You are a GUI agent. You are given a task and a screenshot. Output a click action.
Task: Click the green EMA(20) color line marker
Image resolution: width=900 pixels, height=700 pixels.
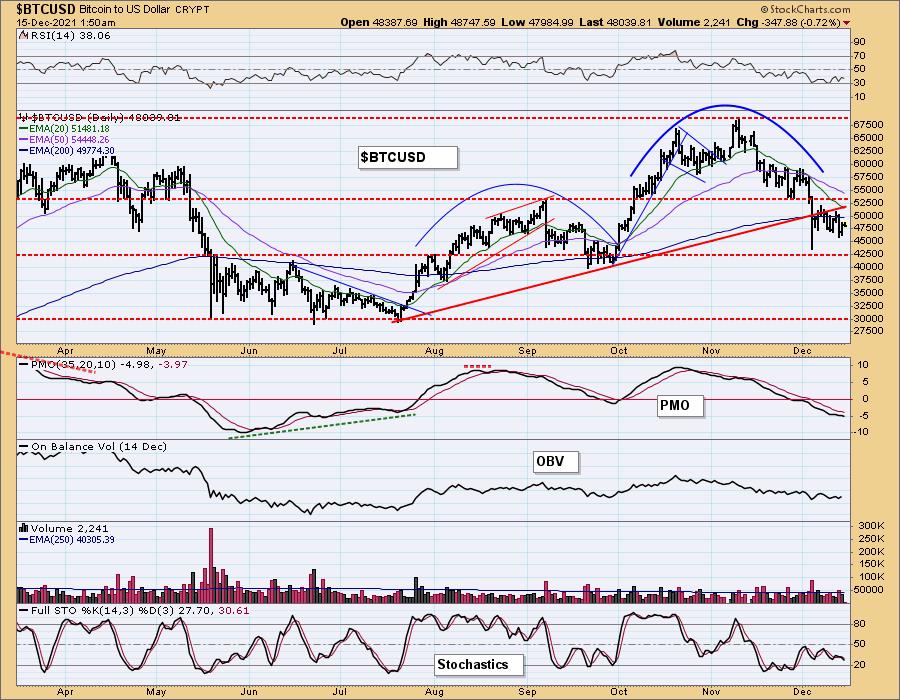coord(24,129)
